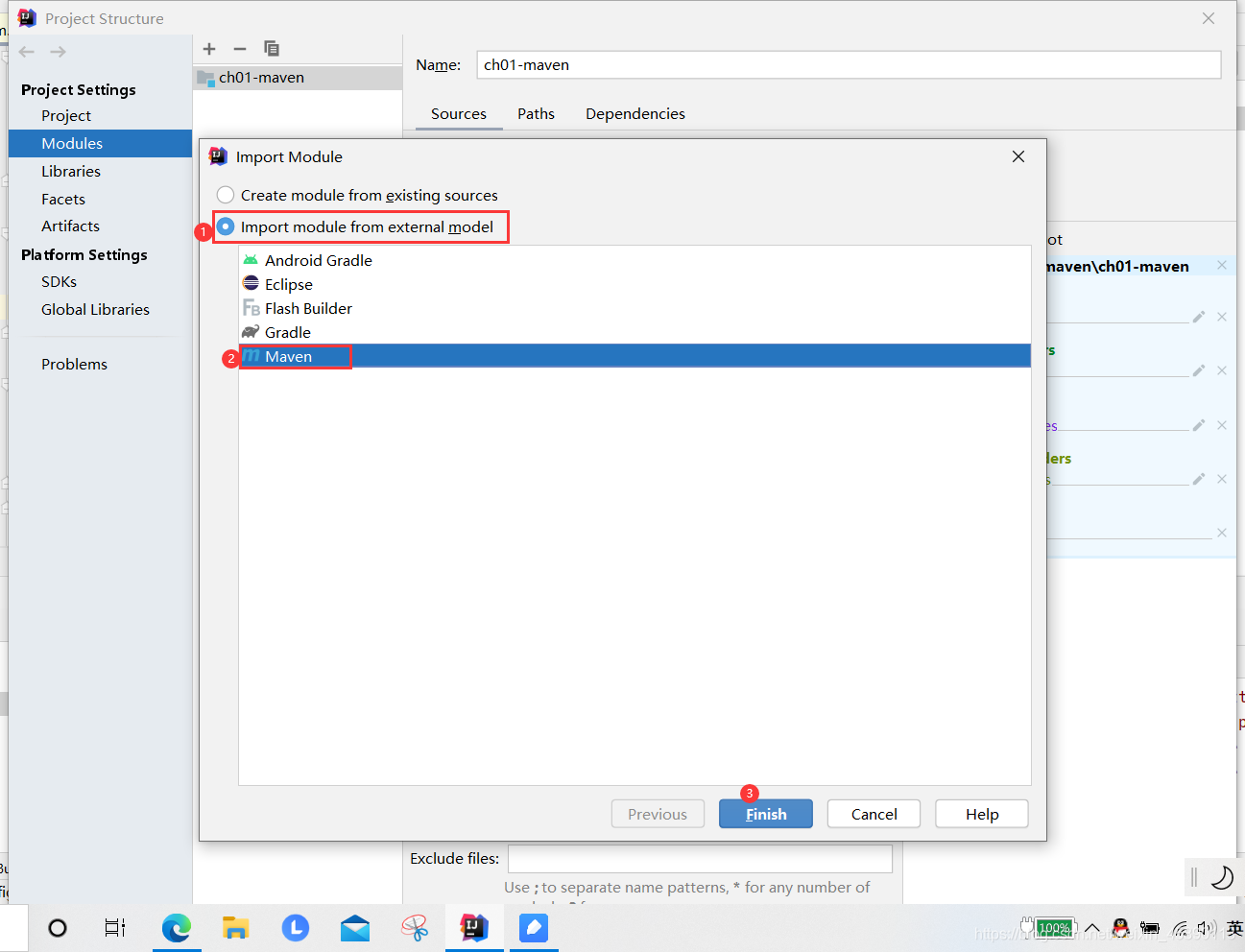Click the Android Gradle robot icon
Viewport: 1245px width, 952px height.
[x=251, y=260]
